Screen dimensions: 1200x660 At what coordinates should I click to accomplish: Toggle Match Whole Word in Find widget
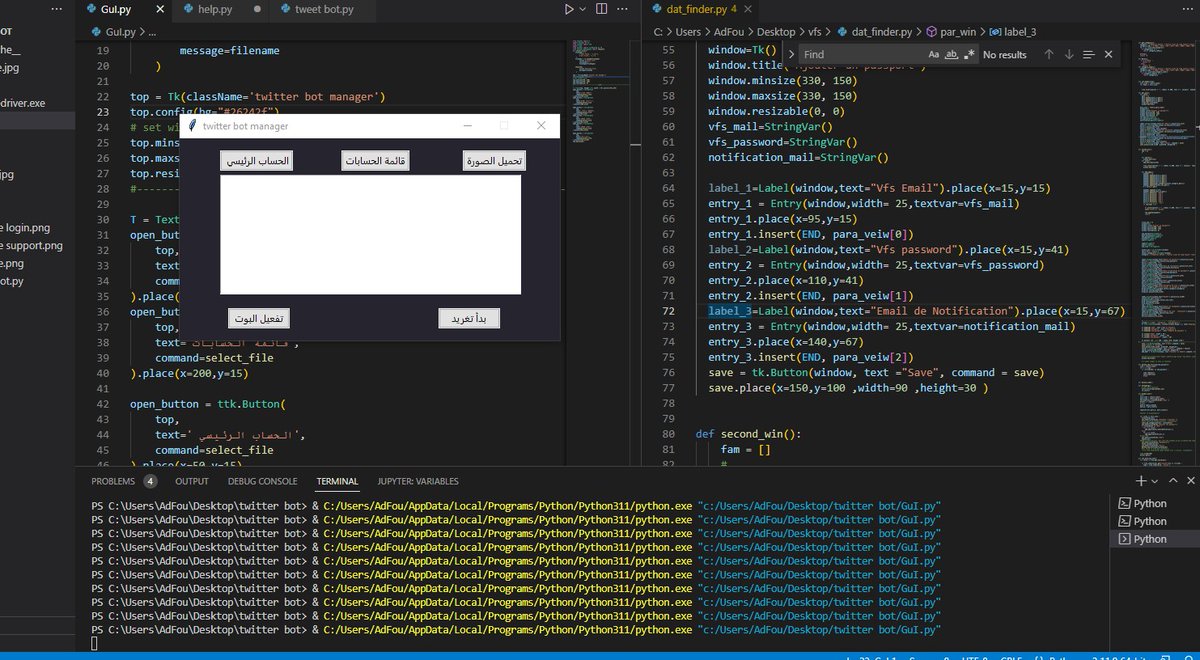click(x=951, y=55)
